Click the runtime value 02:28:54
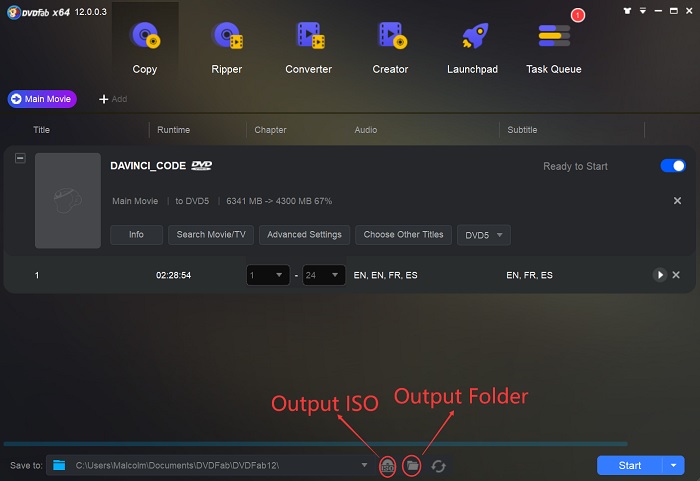This screenshot has width=700, height=481. (174, 275)
